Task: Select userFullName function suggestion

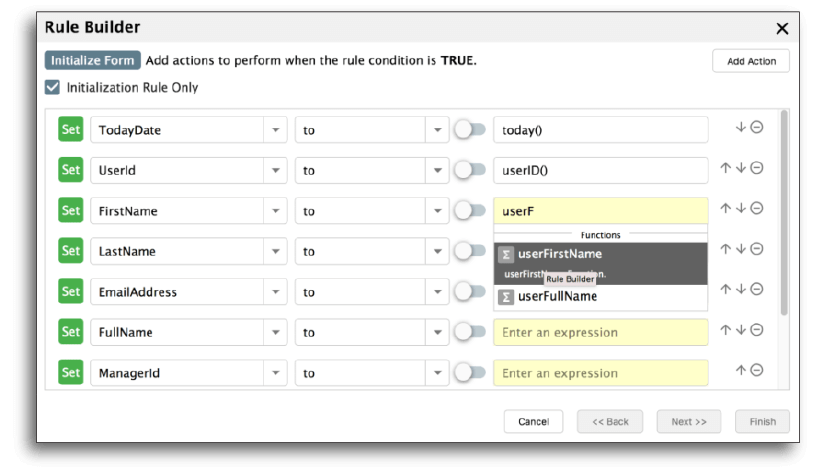Action: [601, 297]
